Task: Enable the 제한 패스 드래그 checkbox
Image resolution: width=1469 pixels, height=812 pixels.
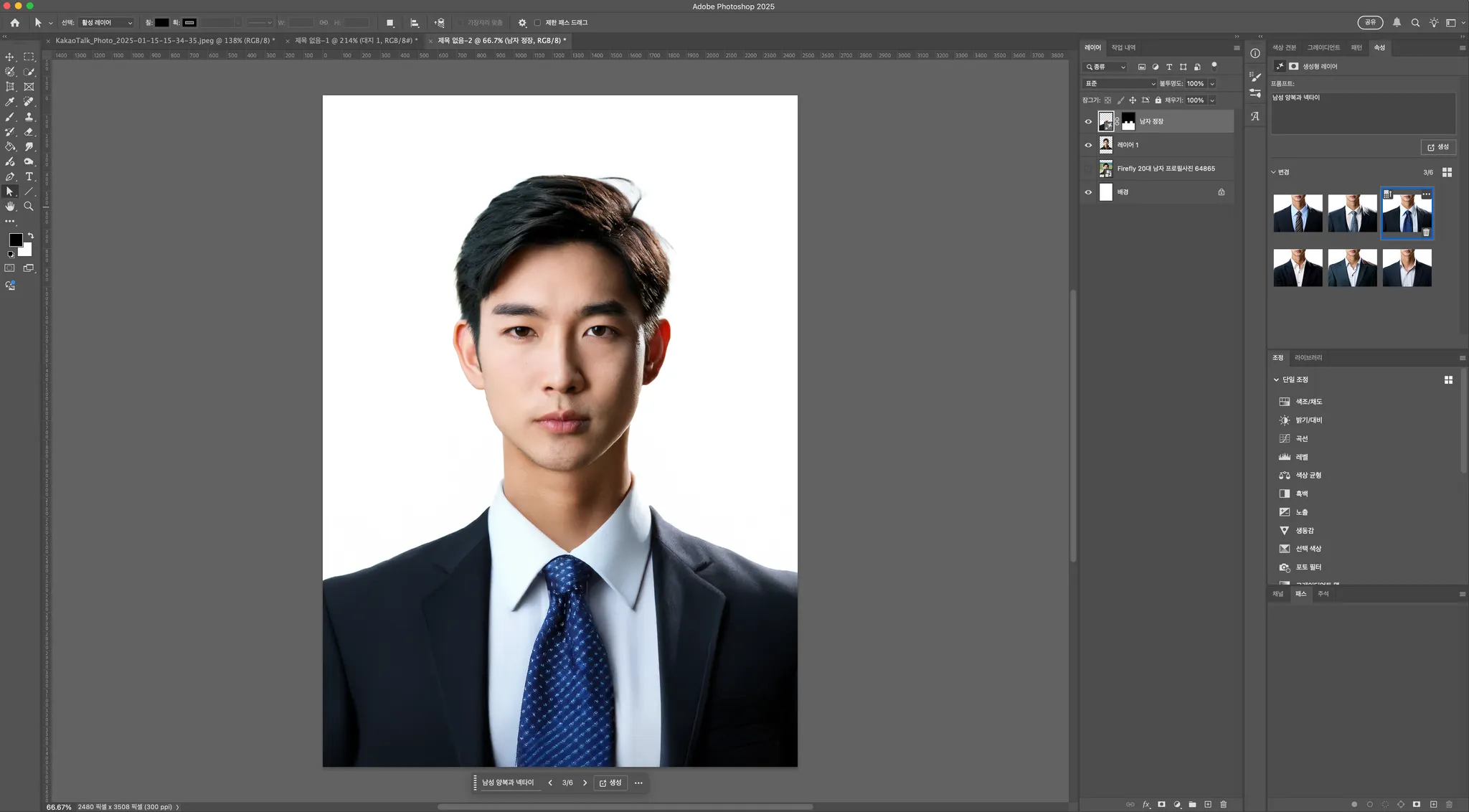Action: (x=537, y=23)
